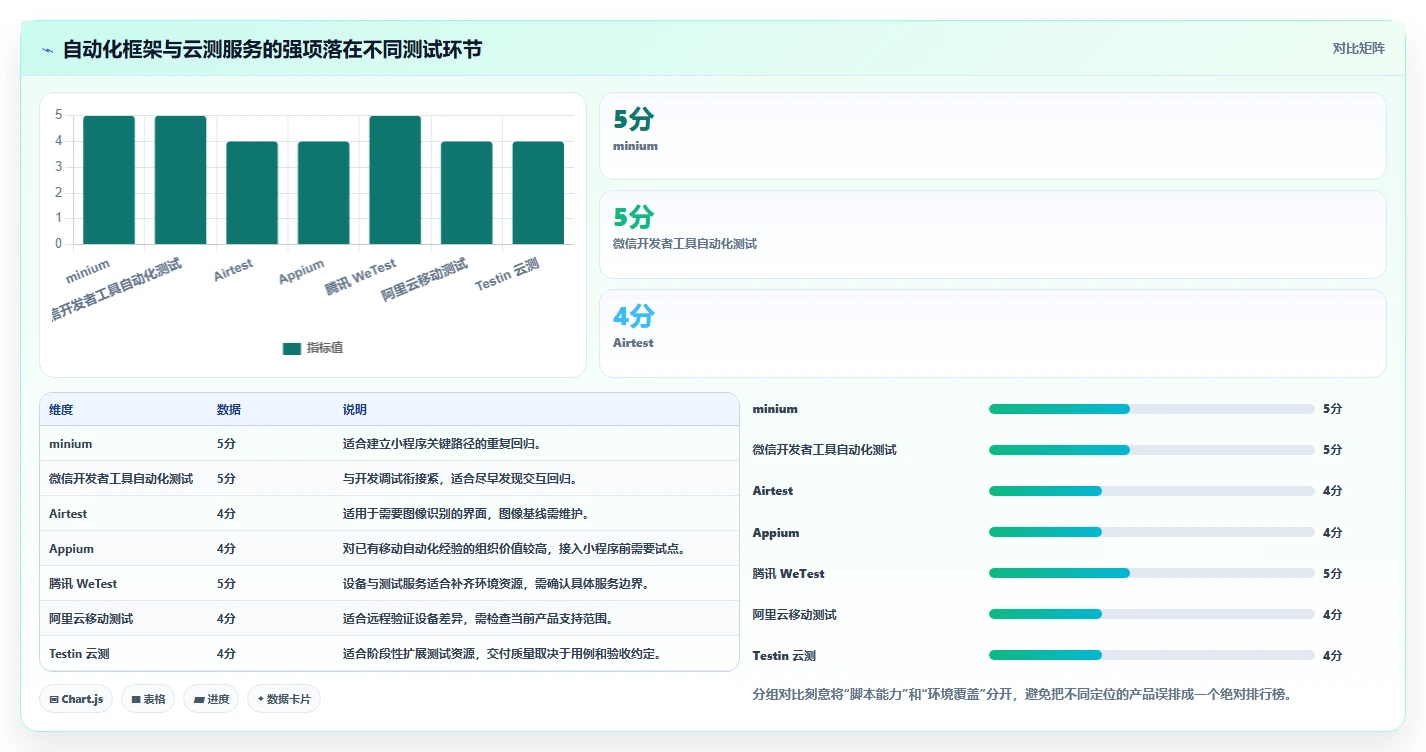Image resolution: width=1426 pixels, height=752 pixels.
Task: Click 阿里云移动测试 in the table
Action: [91, 619]
